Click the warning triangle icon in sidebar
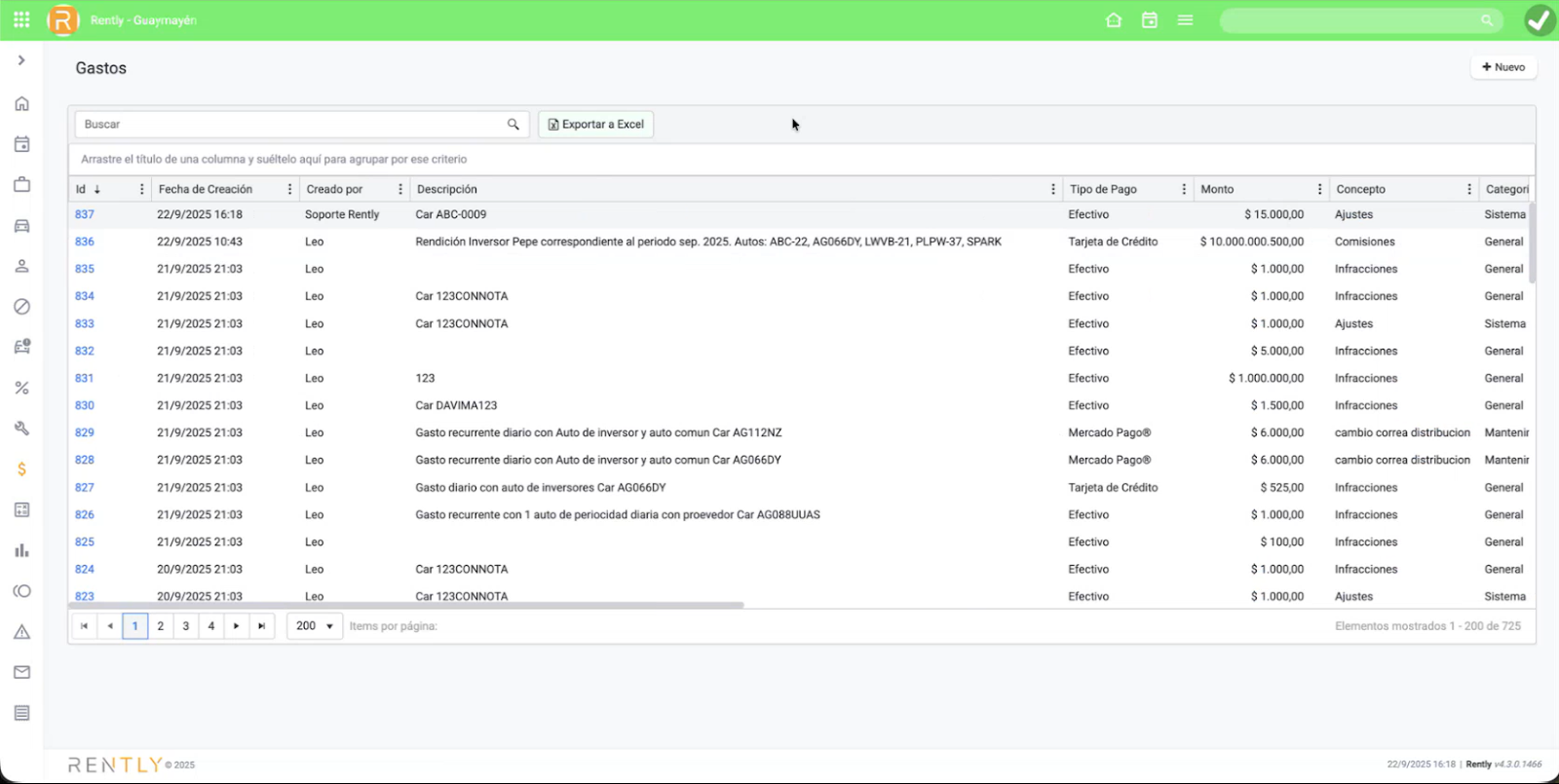This screenshot has width=1559, height=784. tap(21, 632)
